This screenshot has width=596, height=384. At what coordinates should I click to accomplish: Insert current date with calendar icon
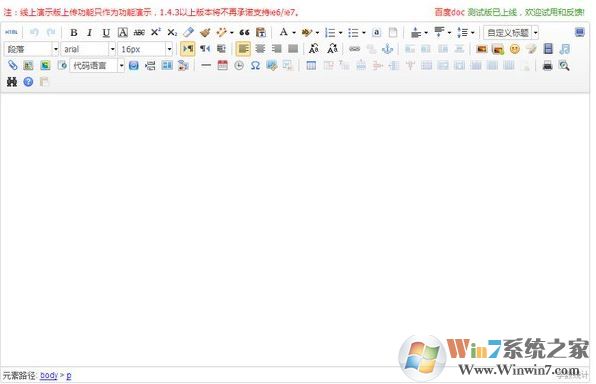coord(222,65)
